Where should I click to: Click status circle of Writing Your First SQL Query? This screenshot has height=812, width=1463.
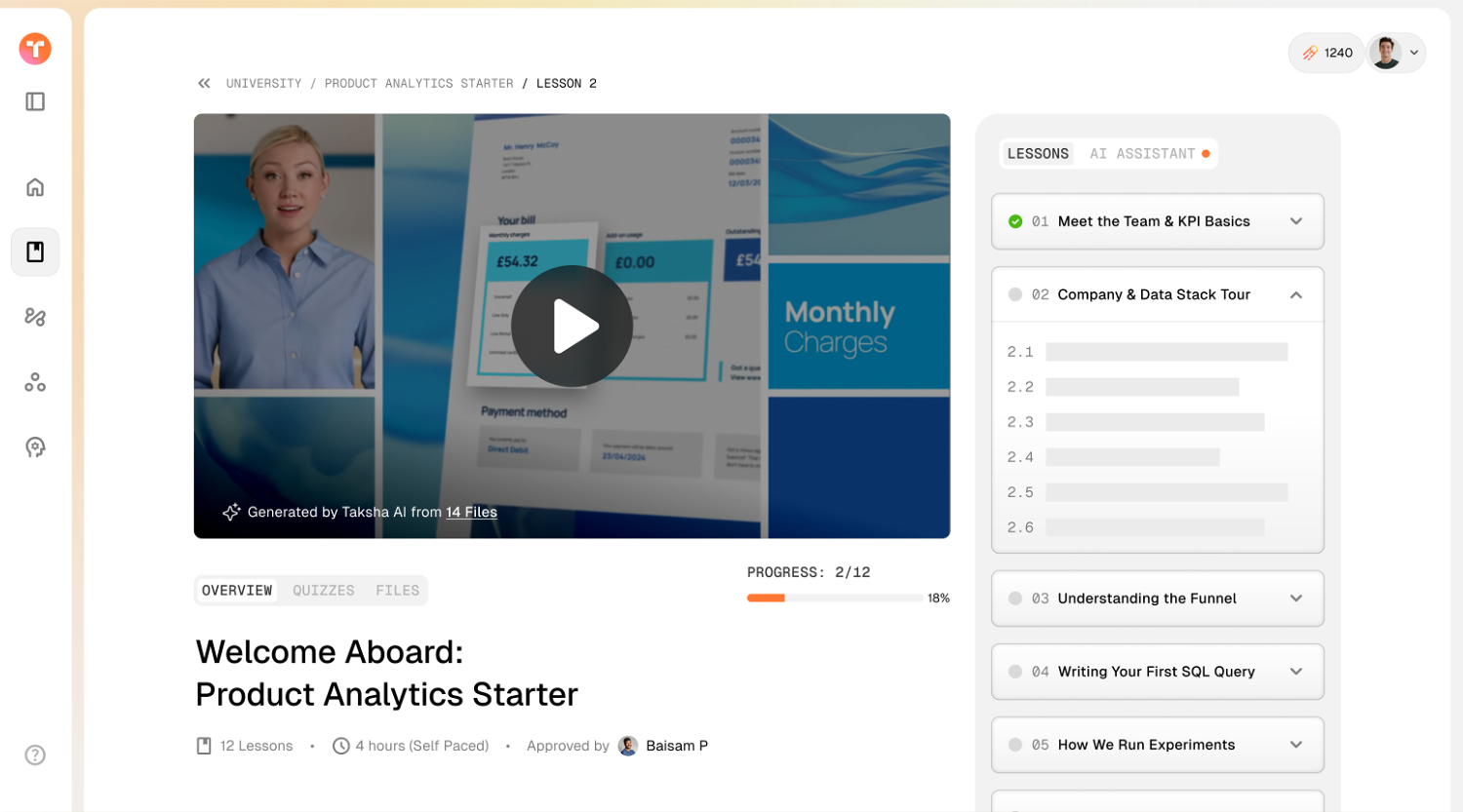click(x=1015, y=672)
